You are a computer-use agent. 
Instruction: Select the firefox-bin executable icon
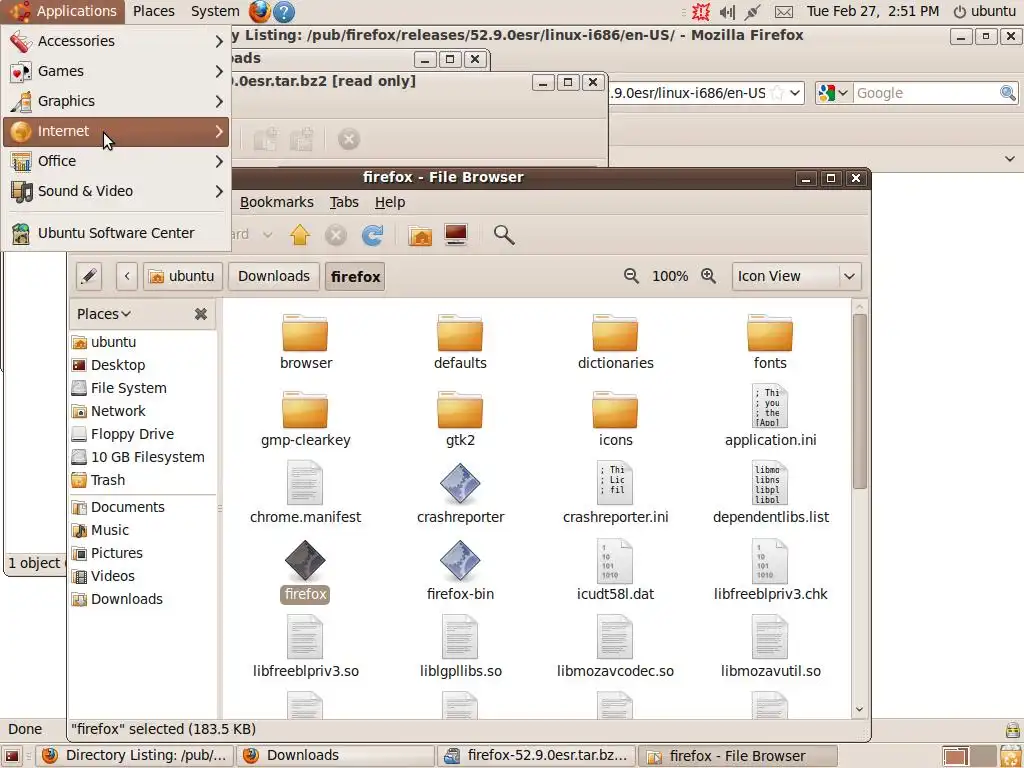[x=460, y=560]
